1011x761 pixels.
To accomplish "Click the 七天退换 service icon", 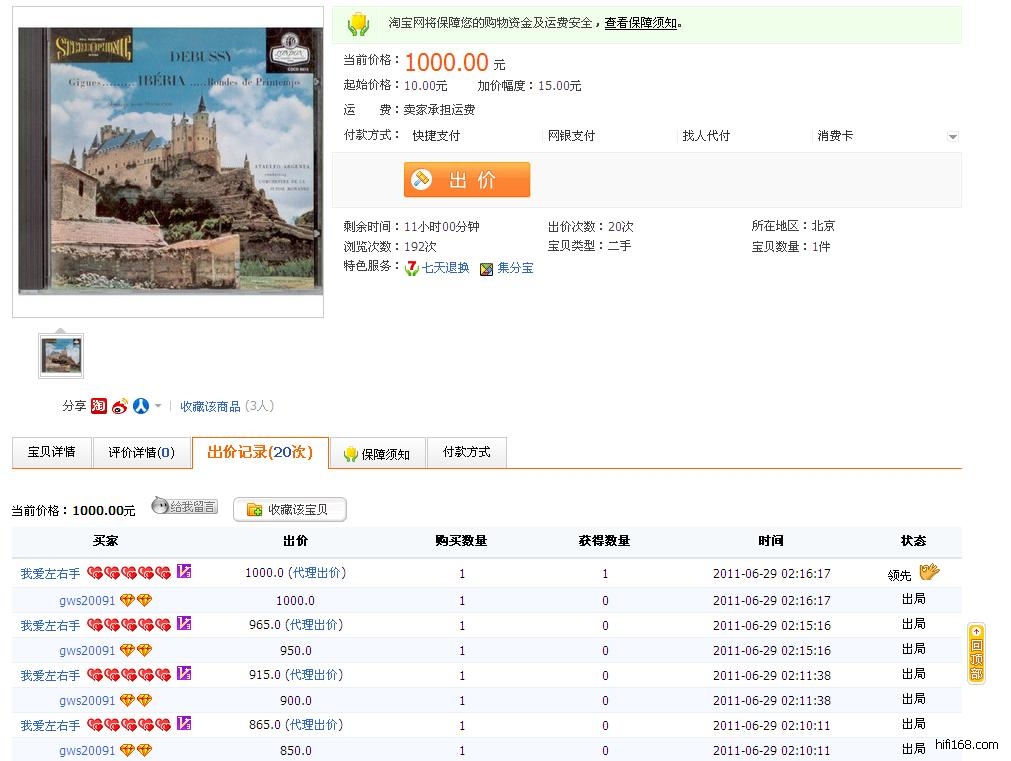I will pyautogui.click(x=411, y=268).
